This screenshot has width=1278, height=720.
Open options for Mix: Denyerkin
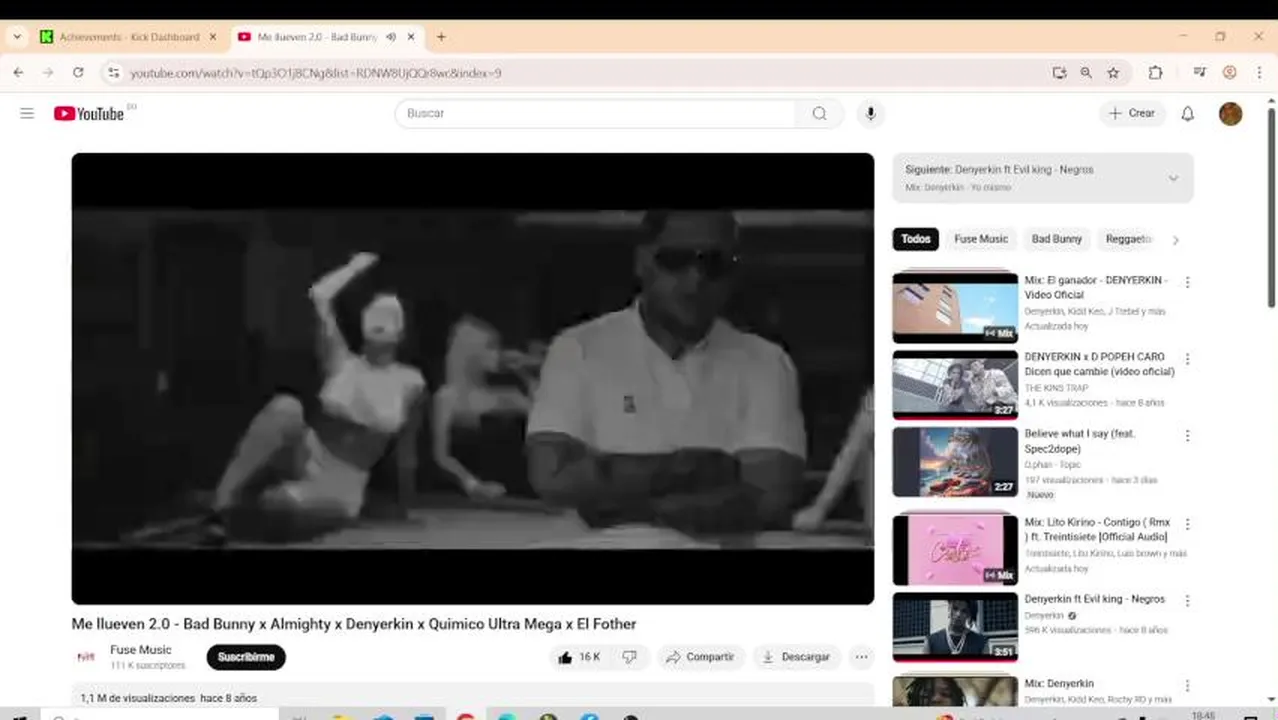click(x=1187, y=685)
